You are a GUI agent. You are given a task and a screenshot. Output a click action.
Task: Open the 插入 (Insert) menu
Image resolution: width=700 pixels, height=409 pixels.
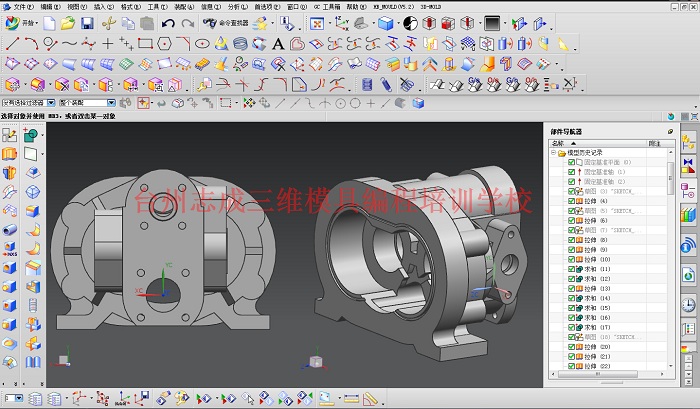[x=104, y=7]
